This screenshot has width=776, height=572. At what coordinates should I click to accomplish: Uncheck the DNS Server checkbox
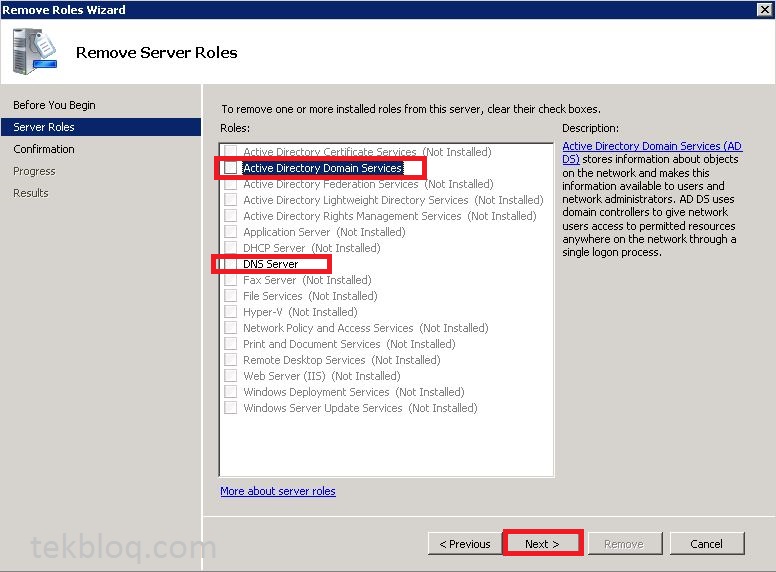click(x=231, y=264)
